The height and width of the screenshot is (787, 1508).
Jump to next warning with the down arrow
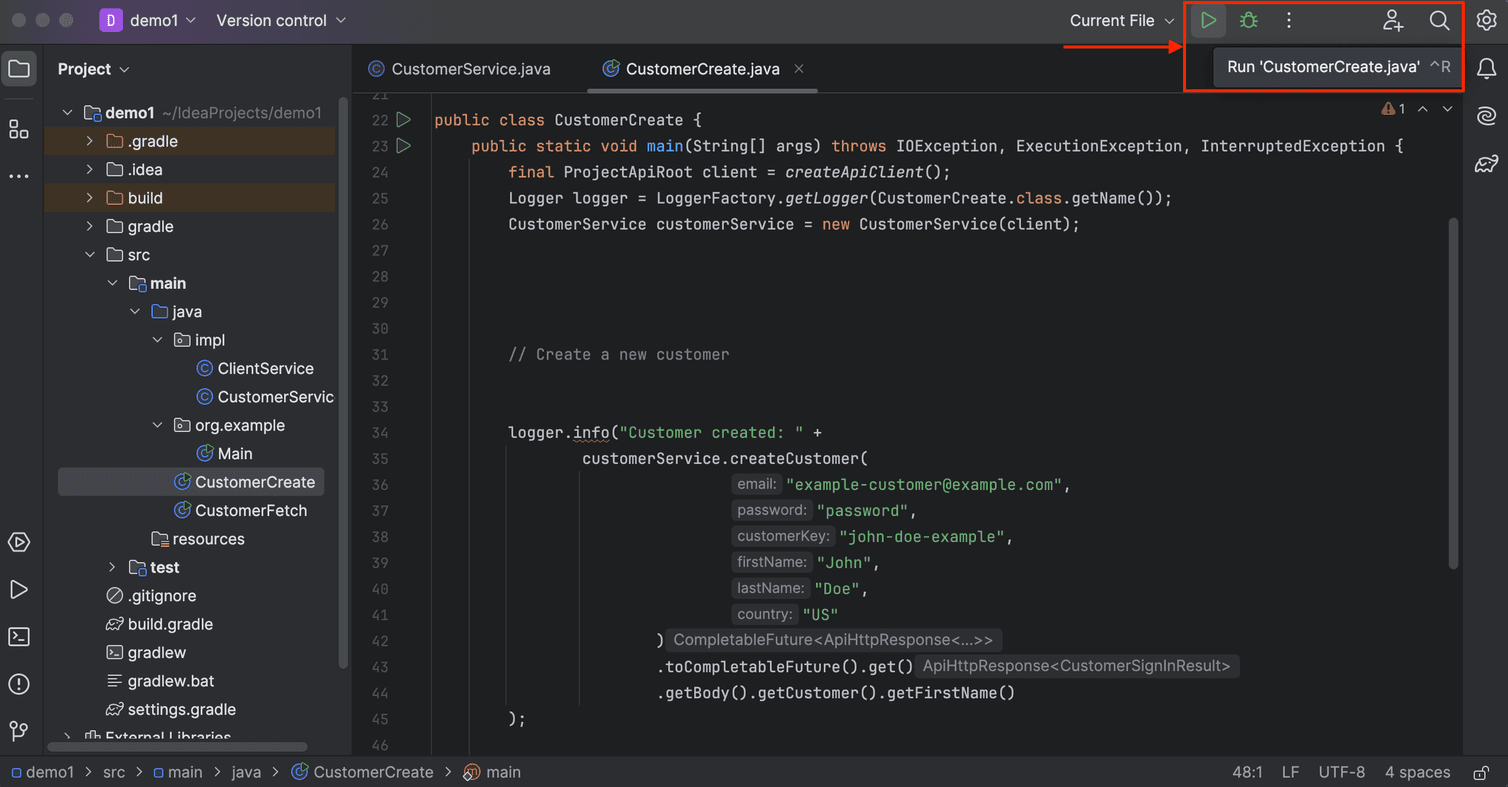tap(1447, 109)
